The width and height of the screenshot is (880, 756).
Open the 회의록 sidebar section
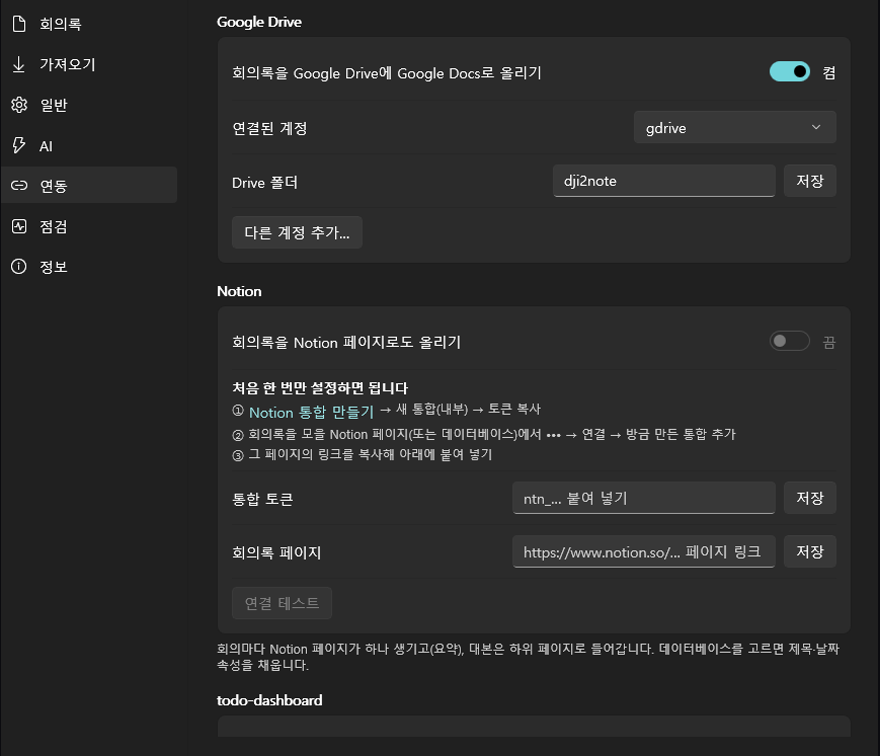pos(90,24)
